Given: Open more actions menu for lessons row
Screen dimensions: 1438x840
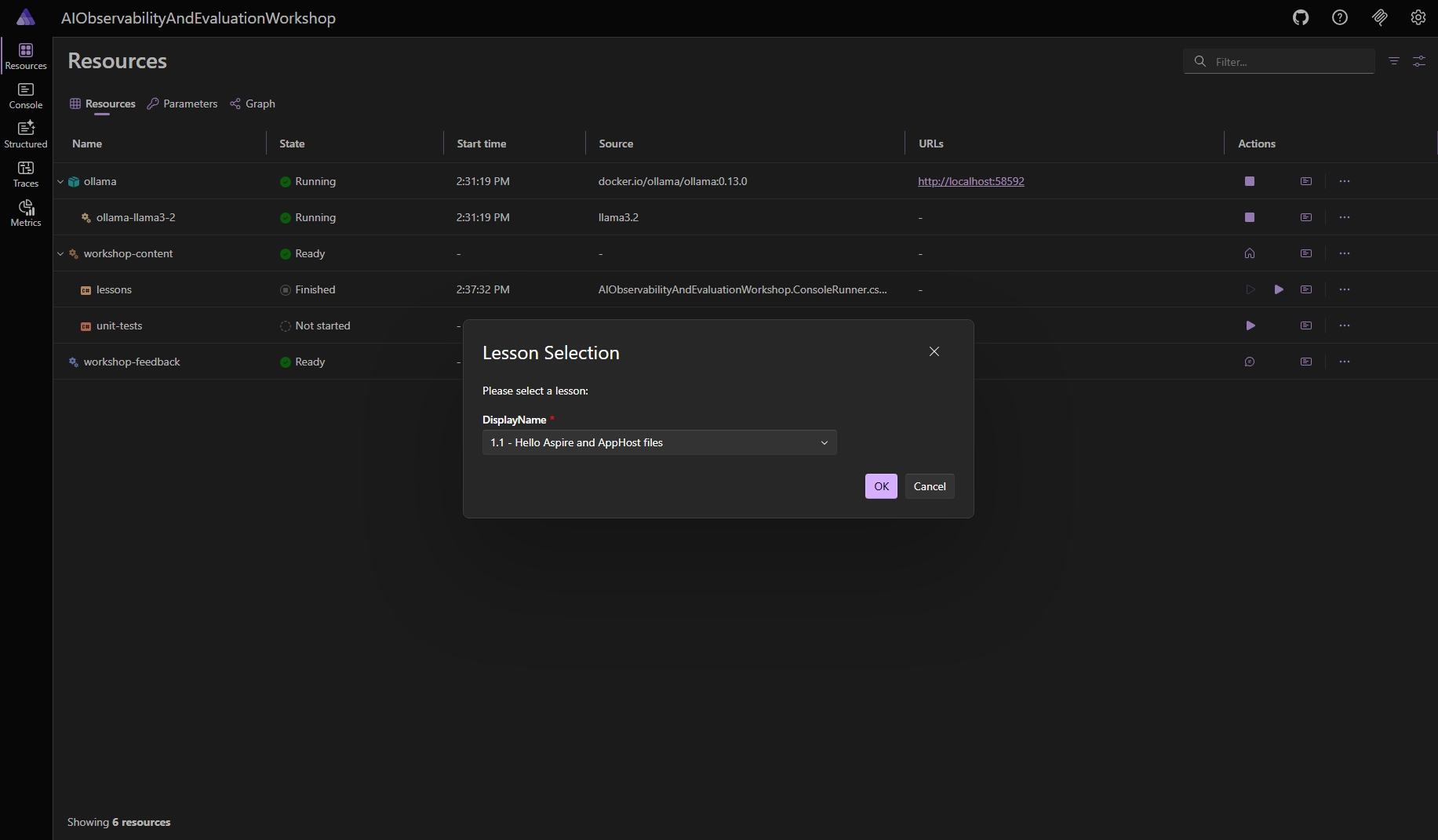Looking at the screenshot, I should [x=1345, y=289].
